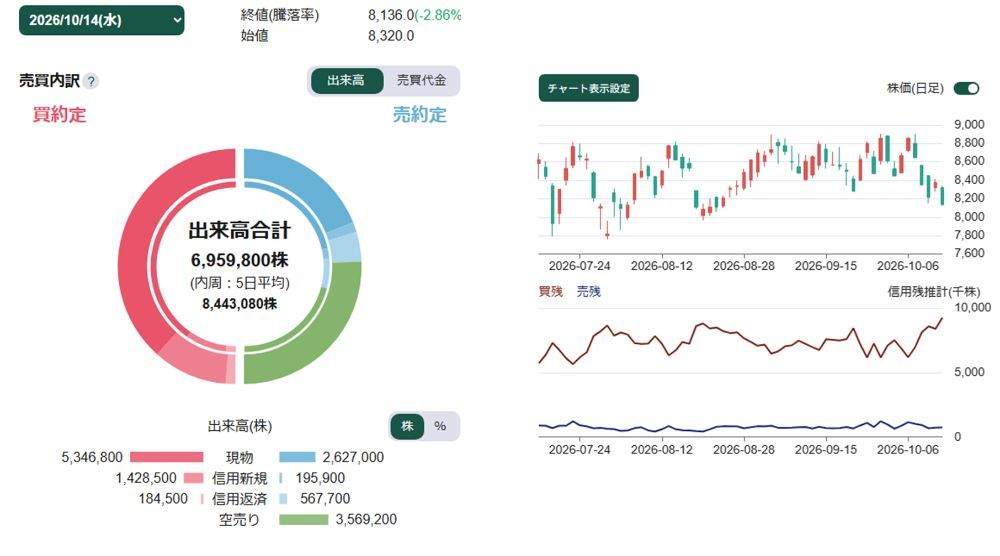Click the 買残 legend label
Screen dimensions: 1000x556
[x=551, y=291]
